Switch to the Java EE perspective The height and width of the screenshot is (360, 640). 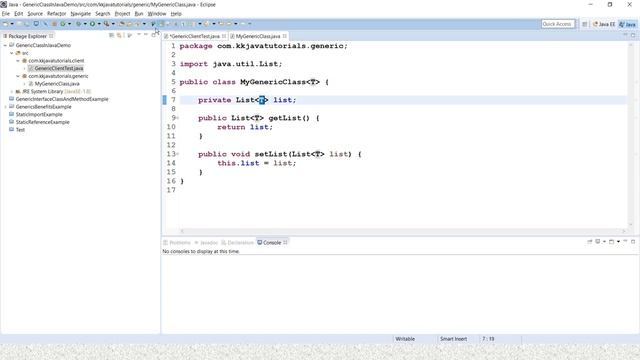tap(604, 24)
